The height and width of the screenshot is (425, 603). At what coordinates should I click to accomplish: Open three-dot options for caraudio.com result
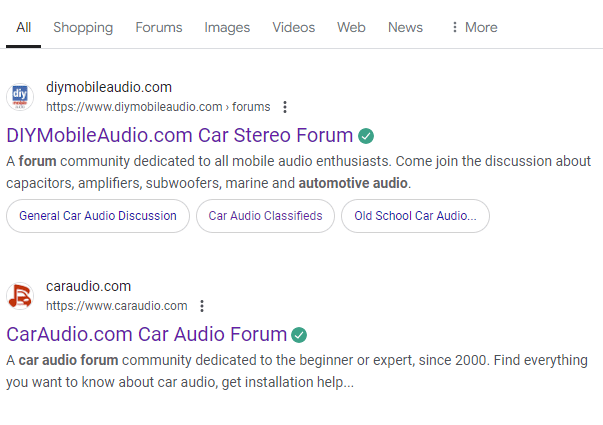click(x=202, y=306)
